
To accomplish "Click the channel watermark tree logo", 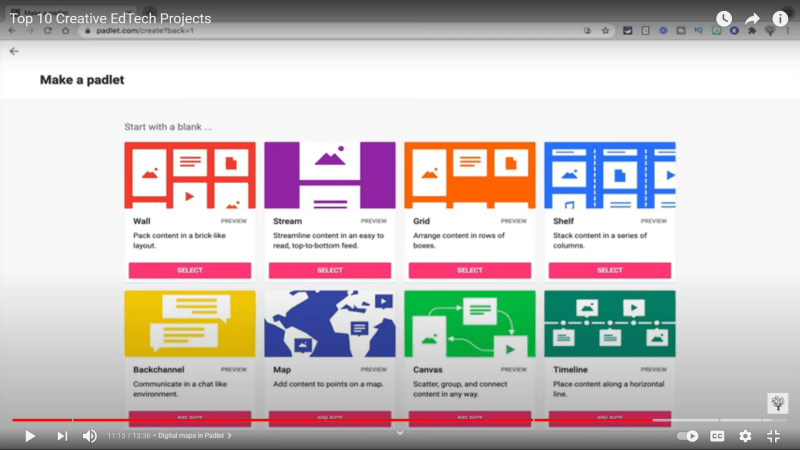I will (x=777, y=402).
